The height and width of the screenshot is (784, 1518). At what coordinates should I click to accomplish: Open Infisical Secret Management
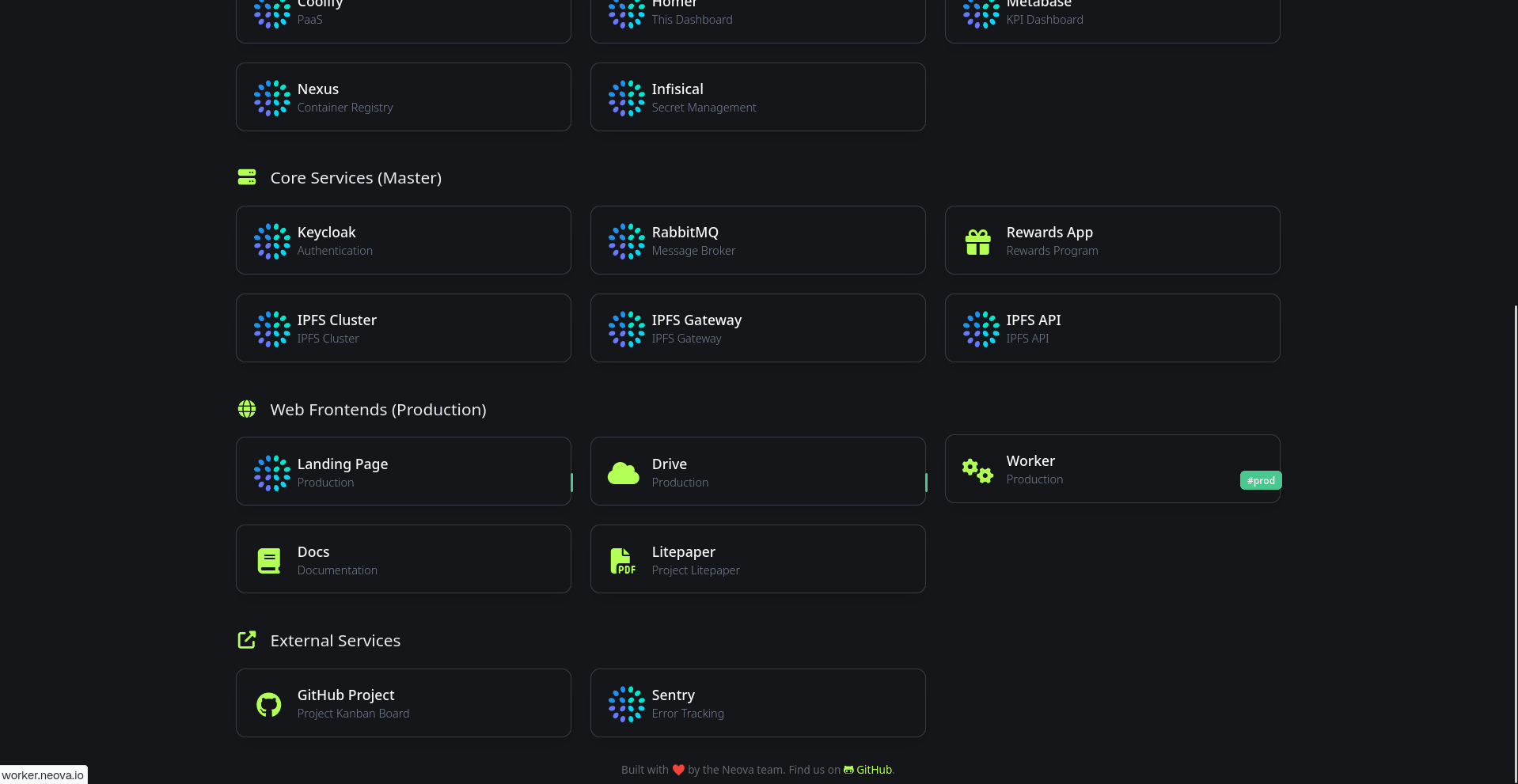[x=757, y=97]
